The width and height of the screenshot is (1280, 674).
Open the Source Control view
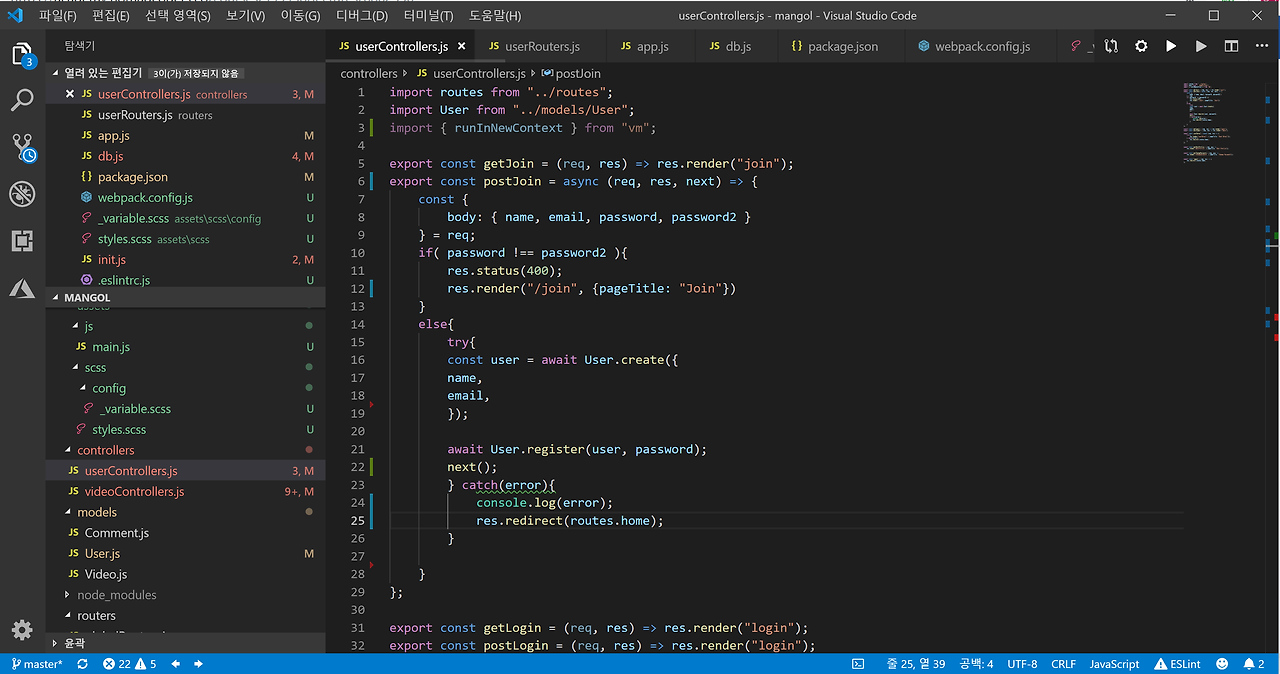pyautogui.click(x=22, y=147)
